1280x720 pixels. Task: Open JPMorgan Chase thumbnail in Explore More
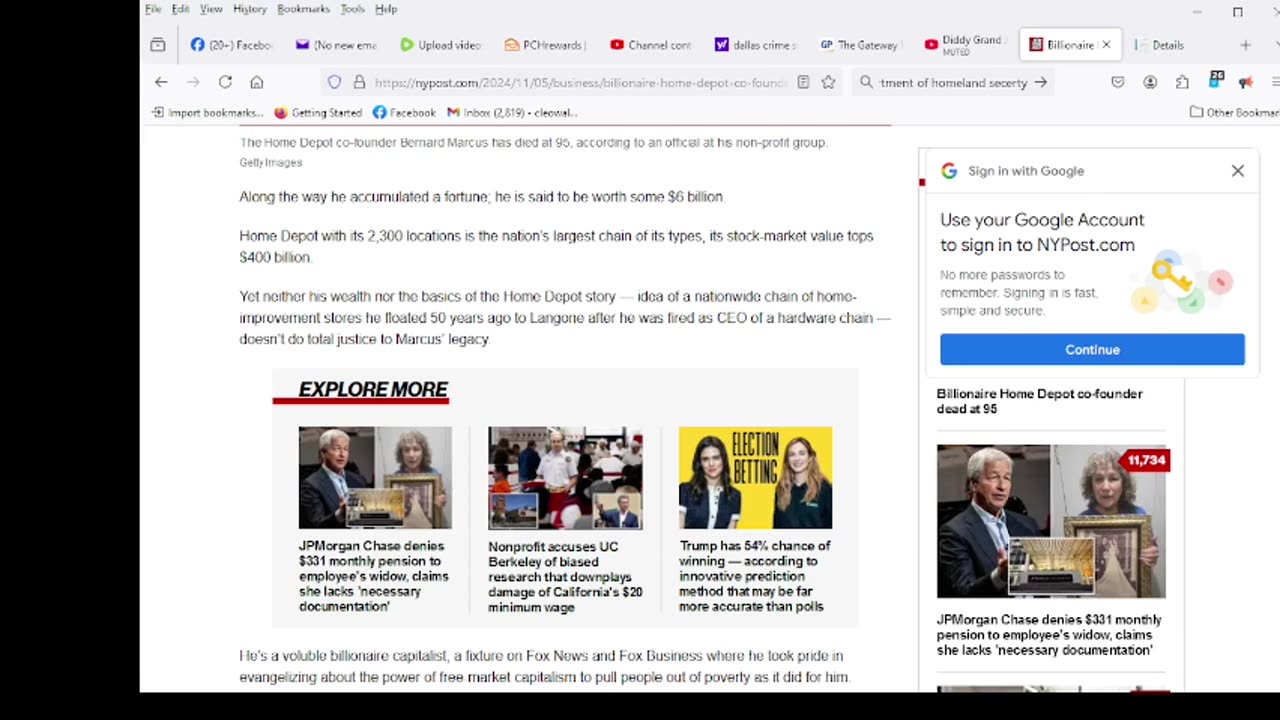click(x=375, y=478)
